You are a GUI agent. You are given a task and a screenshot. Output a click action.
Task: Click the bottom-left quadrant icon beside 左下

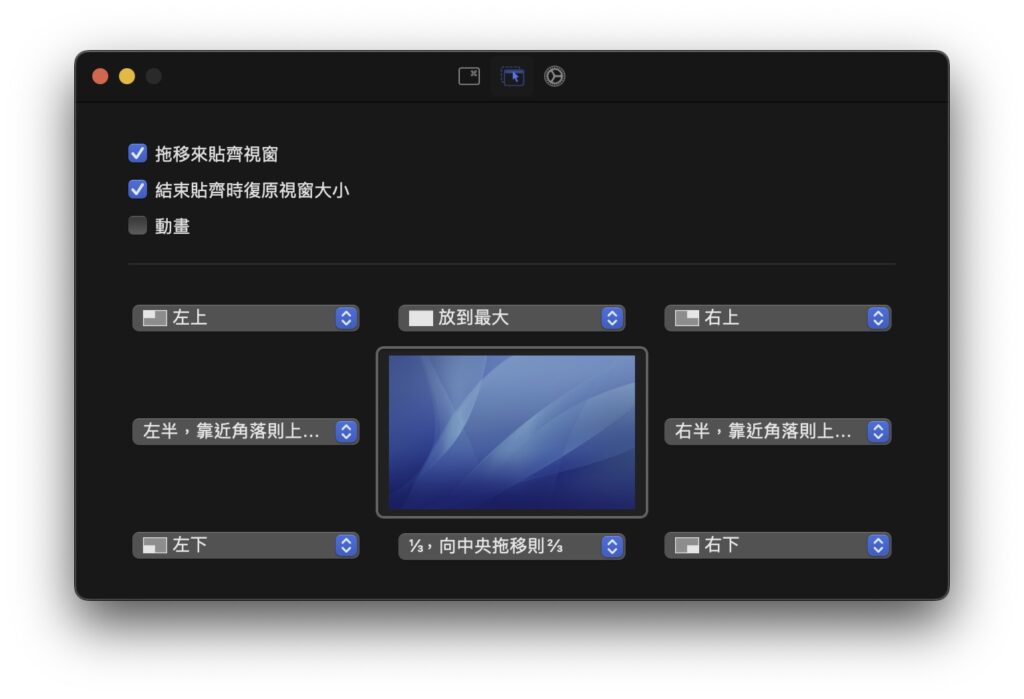154,545
